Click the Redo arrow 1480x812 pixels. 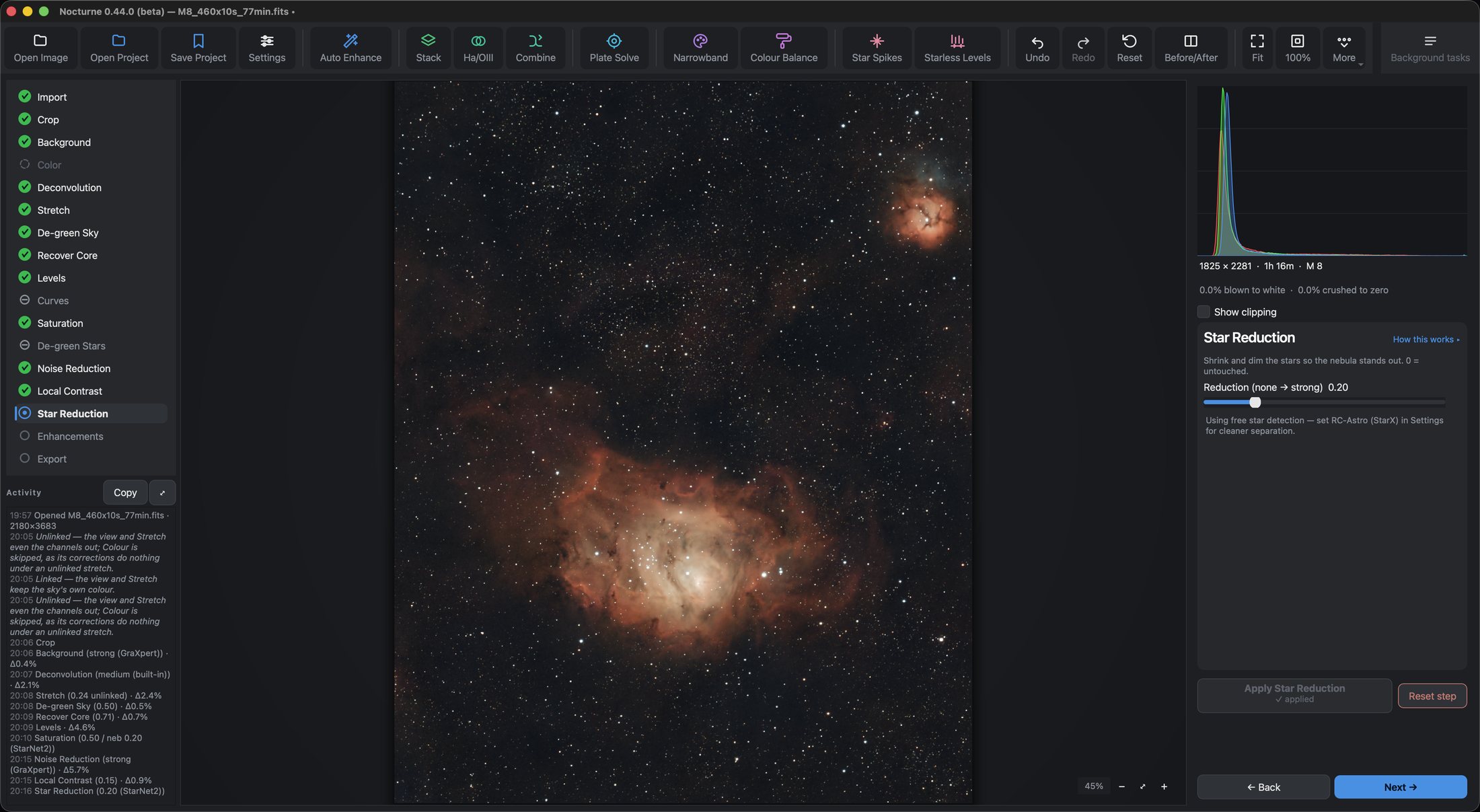coord(1082,48)
